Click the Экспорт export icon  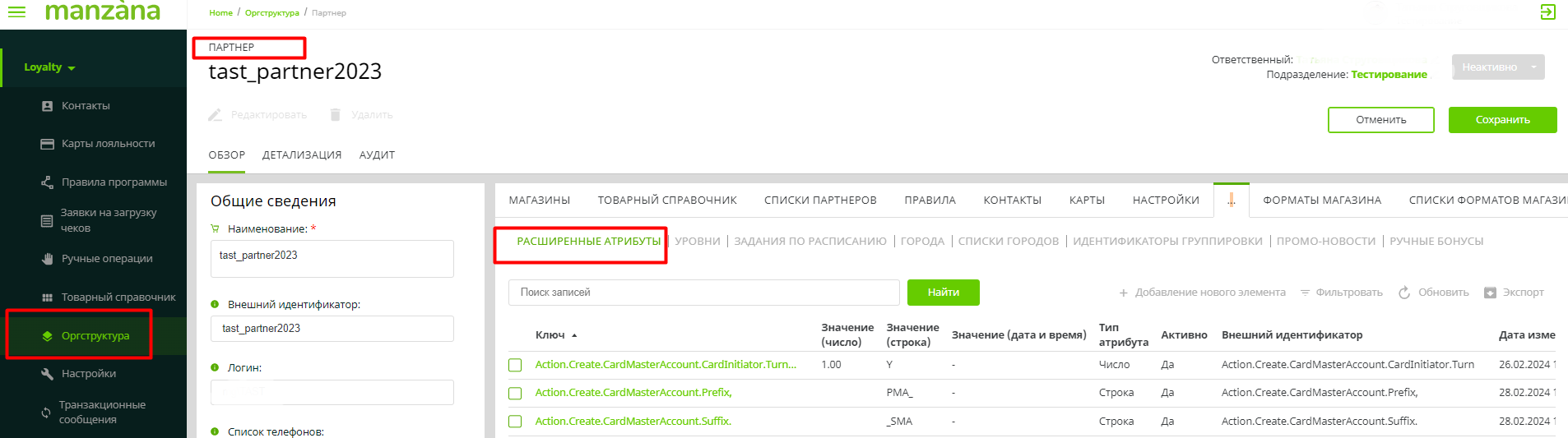1490,293
